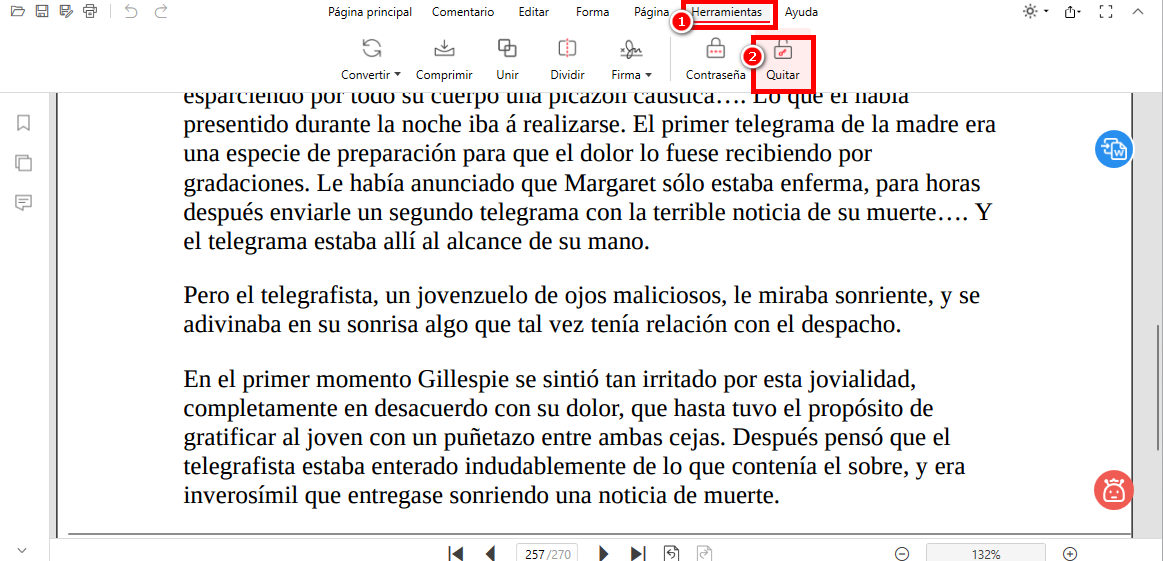Open the theme brightness dropdown
The width and height of the screenshot is (1163, 561).
(x=1035, y=11)
